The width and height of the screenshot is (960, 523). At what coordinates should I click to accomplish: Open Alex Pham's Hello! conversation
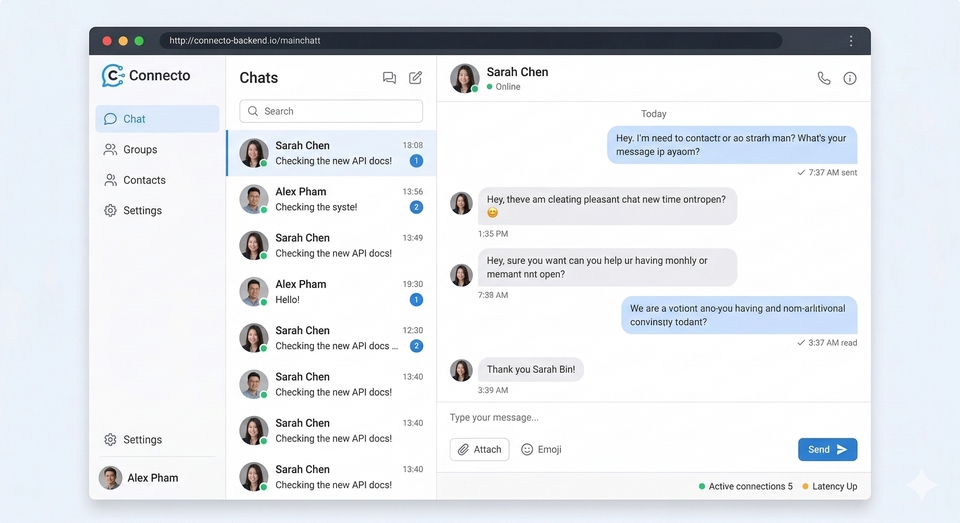[331, 292]
